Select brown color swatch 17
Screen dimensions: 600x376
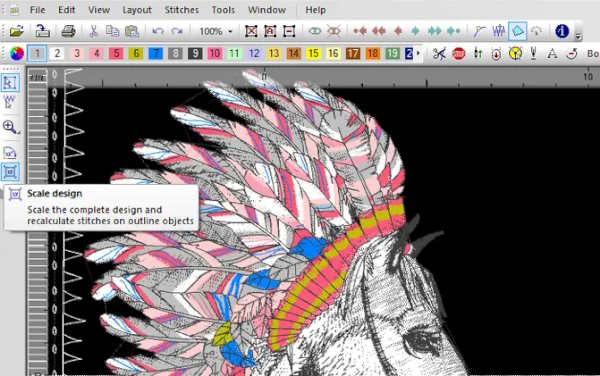pyautogui.click(x=353, y=54)
